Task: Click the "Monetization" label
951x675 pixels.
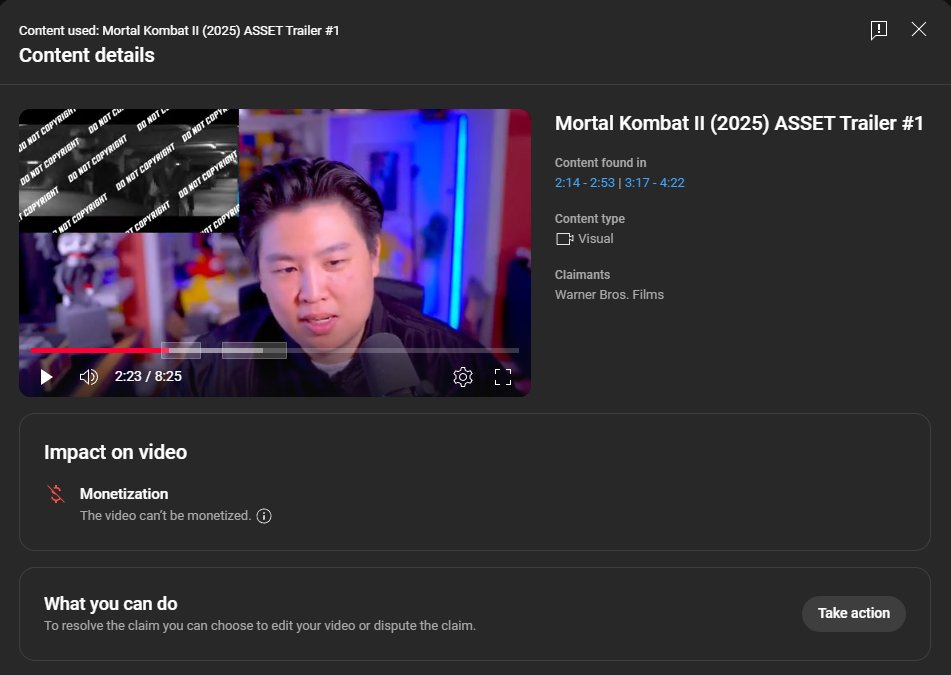Action: [x=124, y=494]
